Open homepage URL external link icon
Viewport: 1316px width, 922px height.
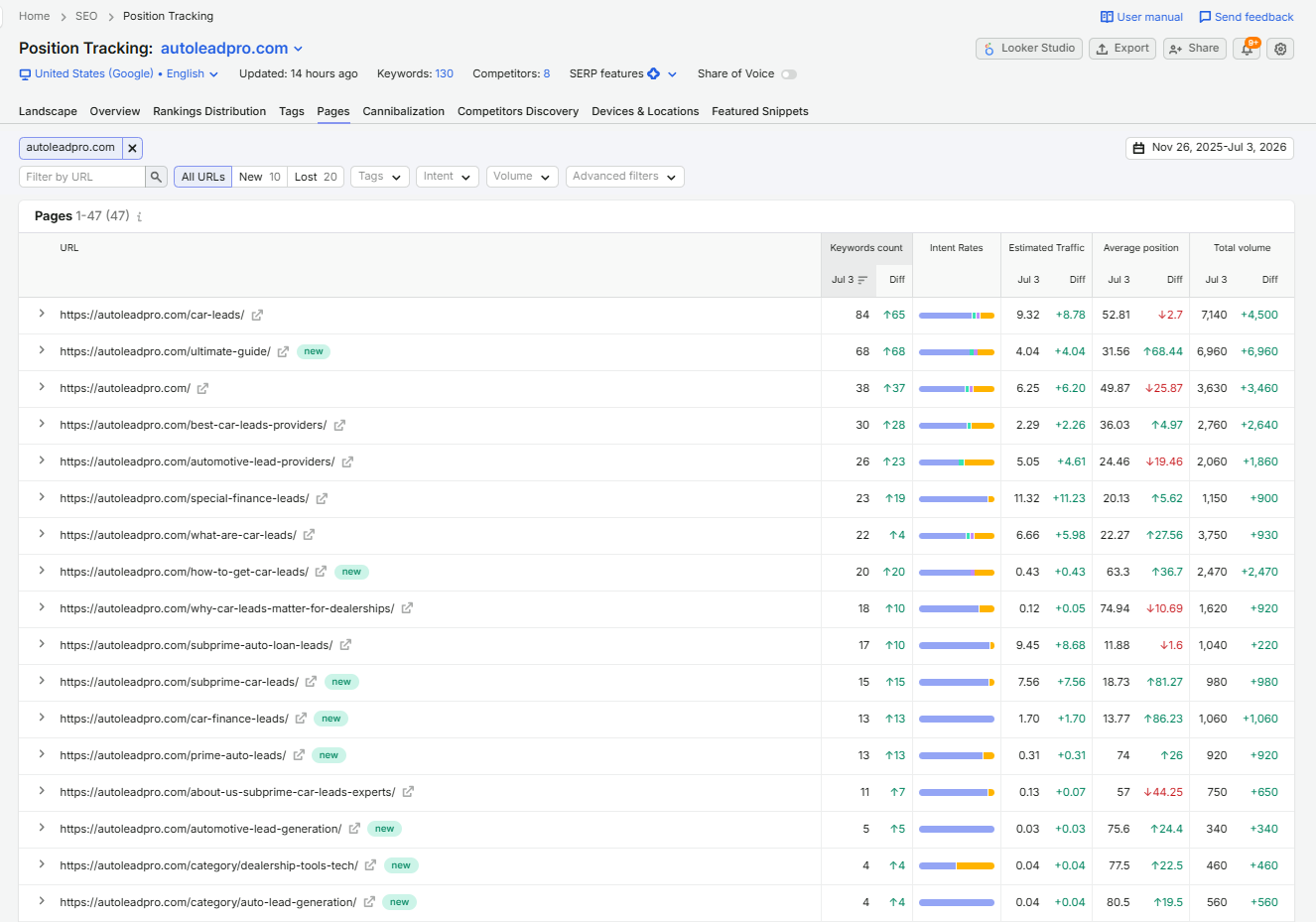[x=202, y=389]
